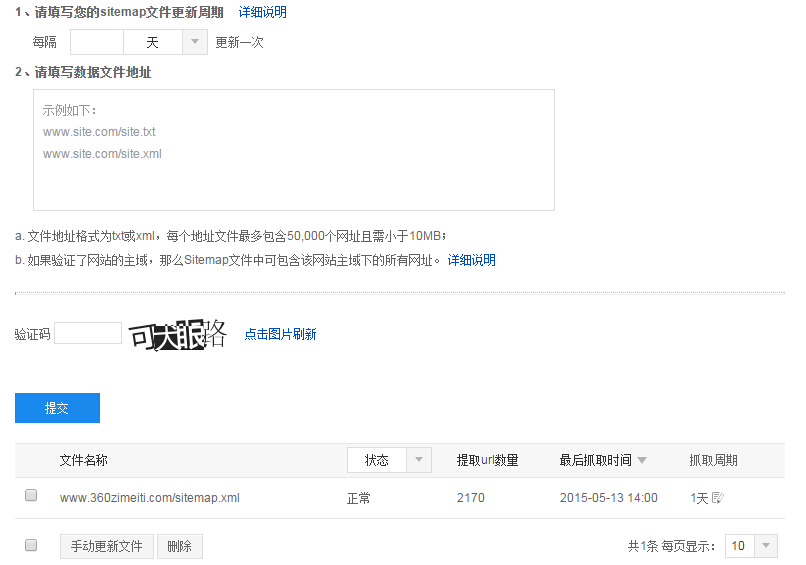Toggle the select-all checkbox beside 手动更新文件
806x565 pixels.
(x=31, y=545)
